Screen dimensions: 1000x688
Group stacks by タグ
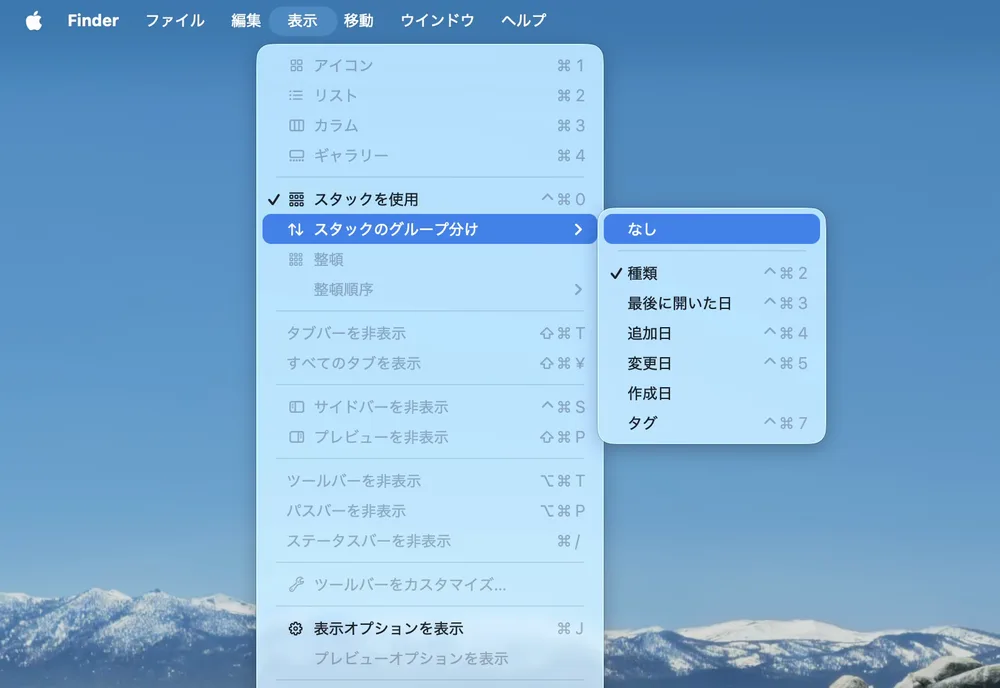pos(712,423)
